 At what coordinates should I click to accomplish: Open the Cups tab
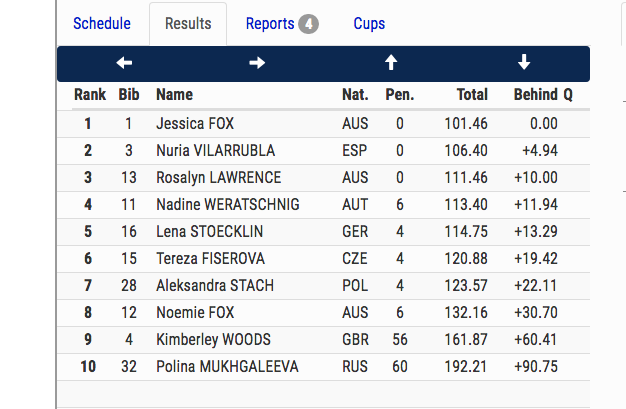(369, 24)
